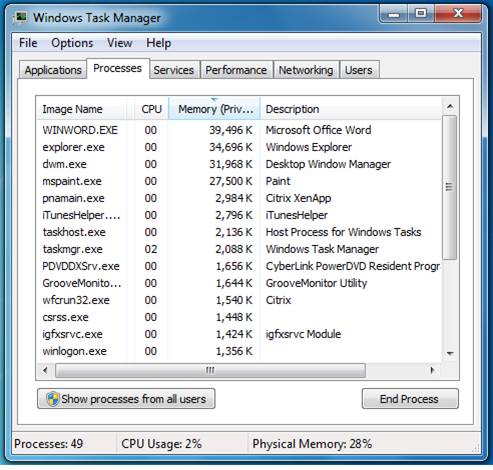Sort by the Description column header

(x=351, y=109)
